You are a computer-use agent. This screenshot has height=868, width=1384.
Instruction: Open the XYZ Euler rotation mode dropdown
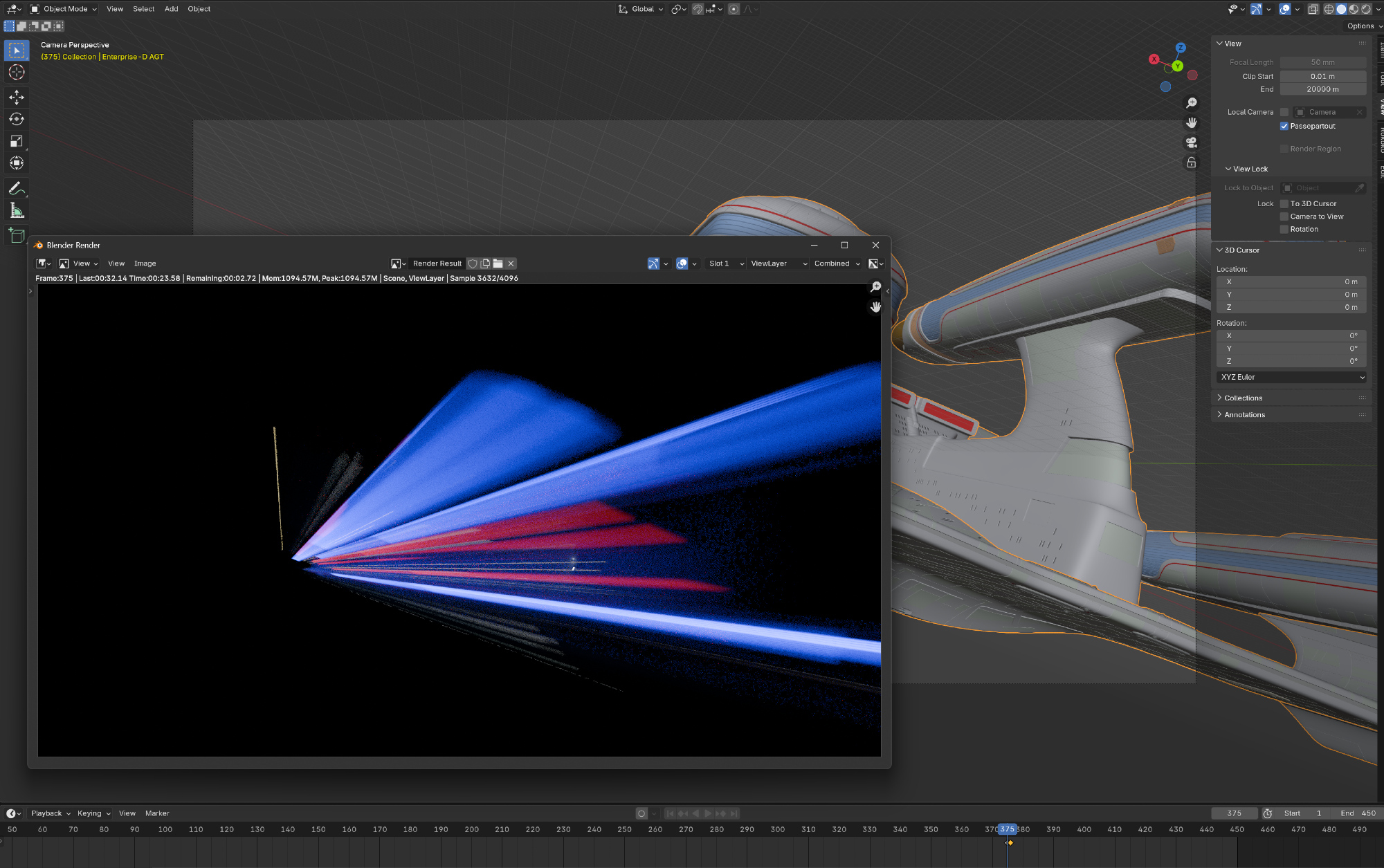(x=1291, y=377)
